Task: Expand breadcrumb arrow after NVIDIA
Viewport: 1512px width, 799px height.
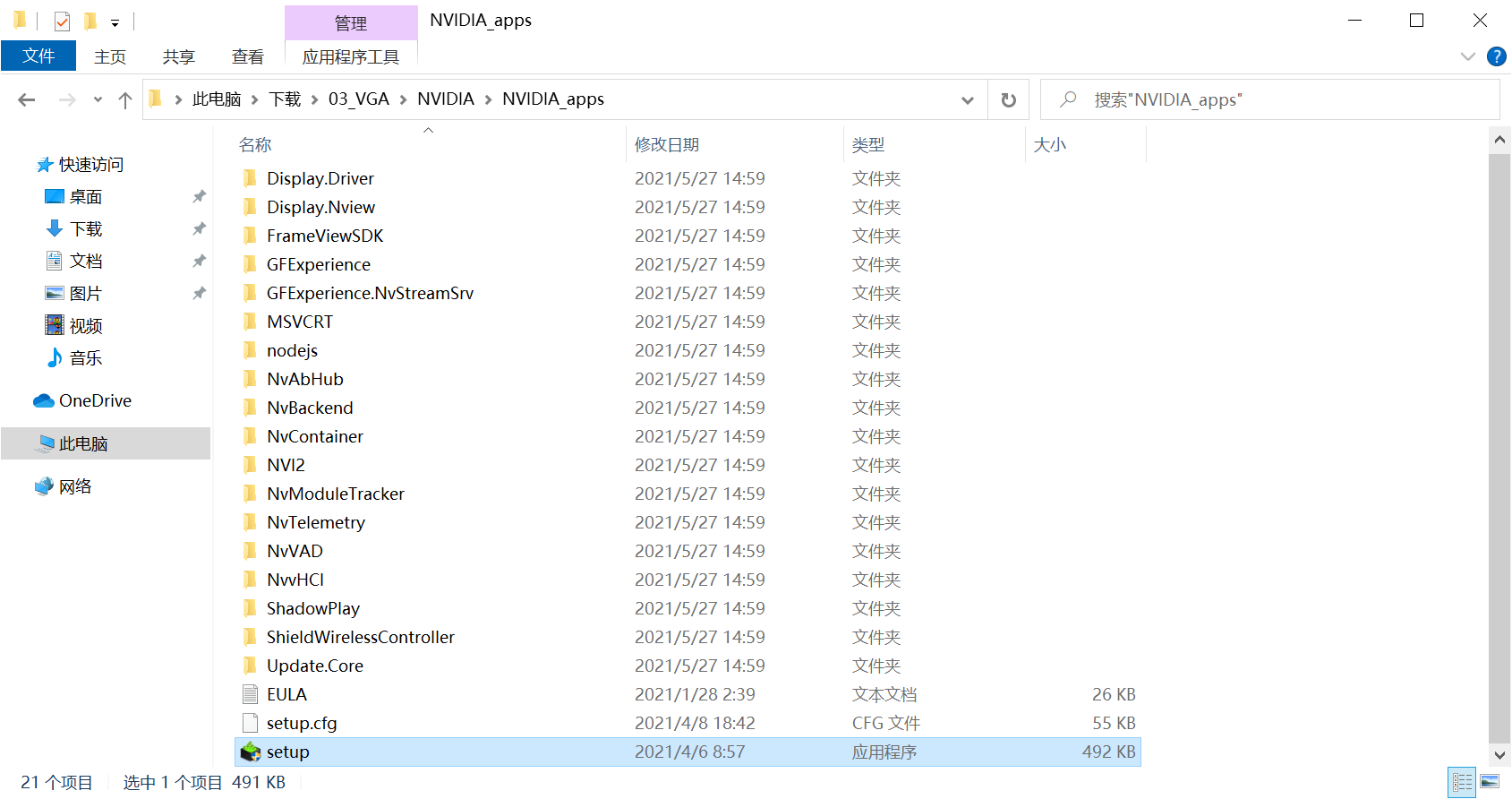Action: coord(488,99)
